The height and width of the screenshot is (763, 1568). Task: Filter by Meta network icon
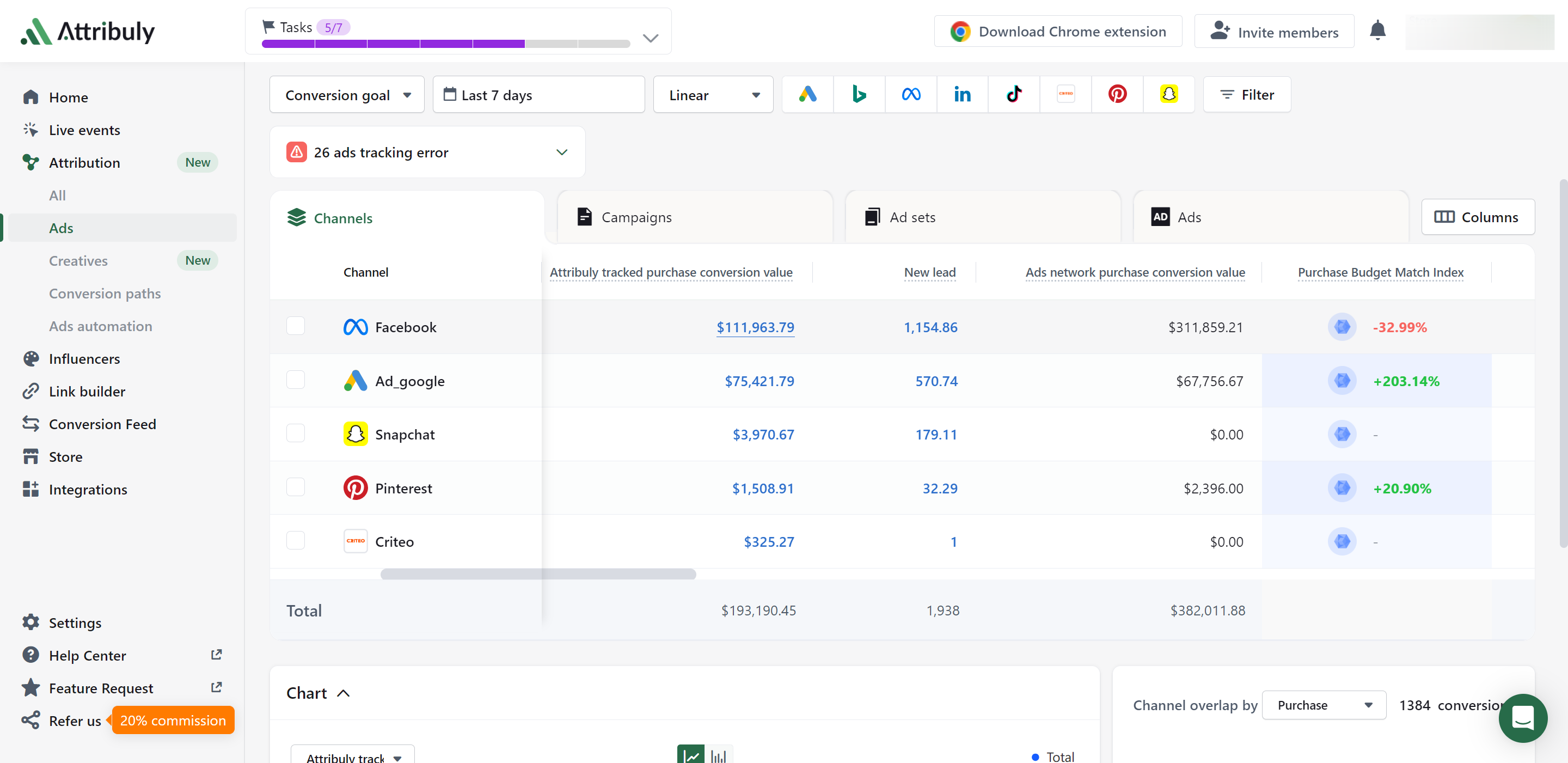click(911, 94)
